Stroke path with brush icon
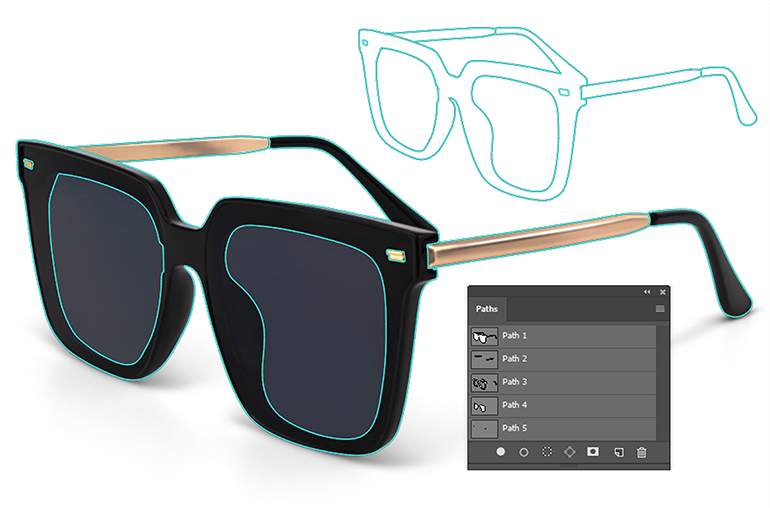The width and height of the screenshot is (770, 508). coord(523,452)
